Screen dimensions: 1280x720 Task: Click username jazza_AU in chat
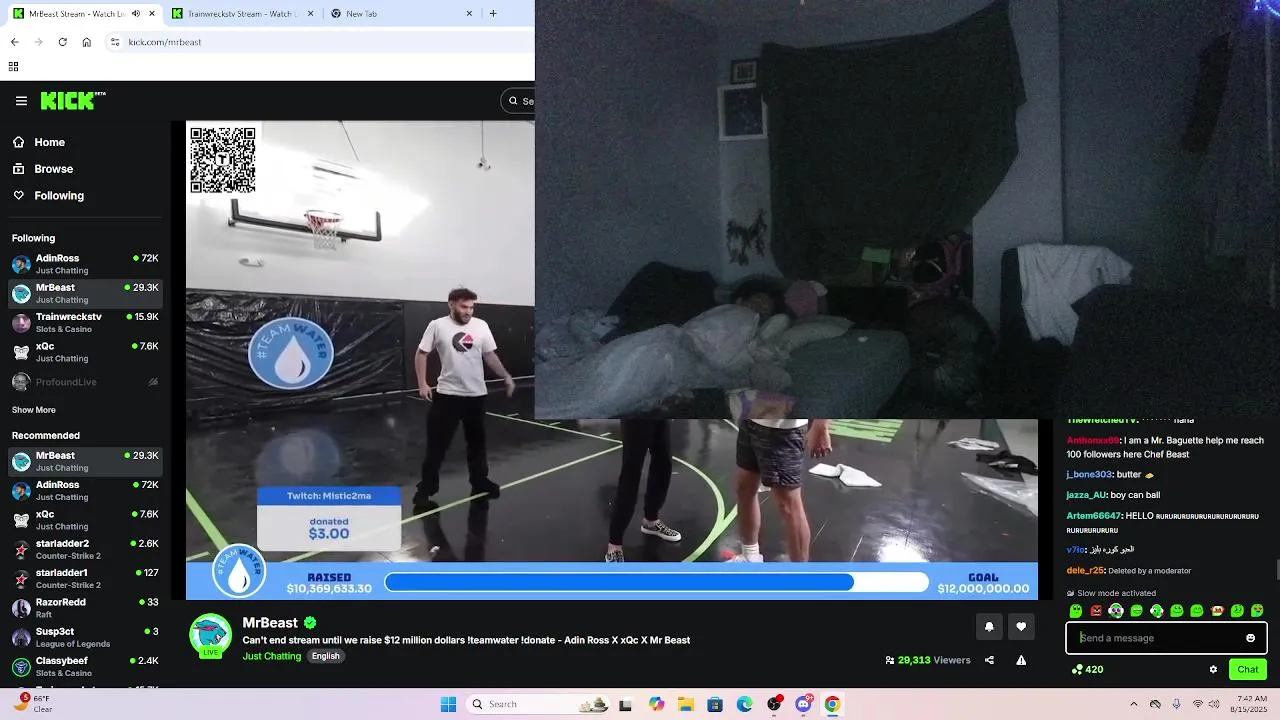click(1086, 495)
